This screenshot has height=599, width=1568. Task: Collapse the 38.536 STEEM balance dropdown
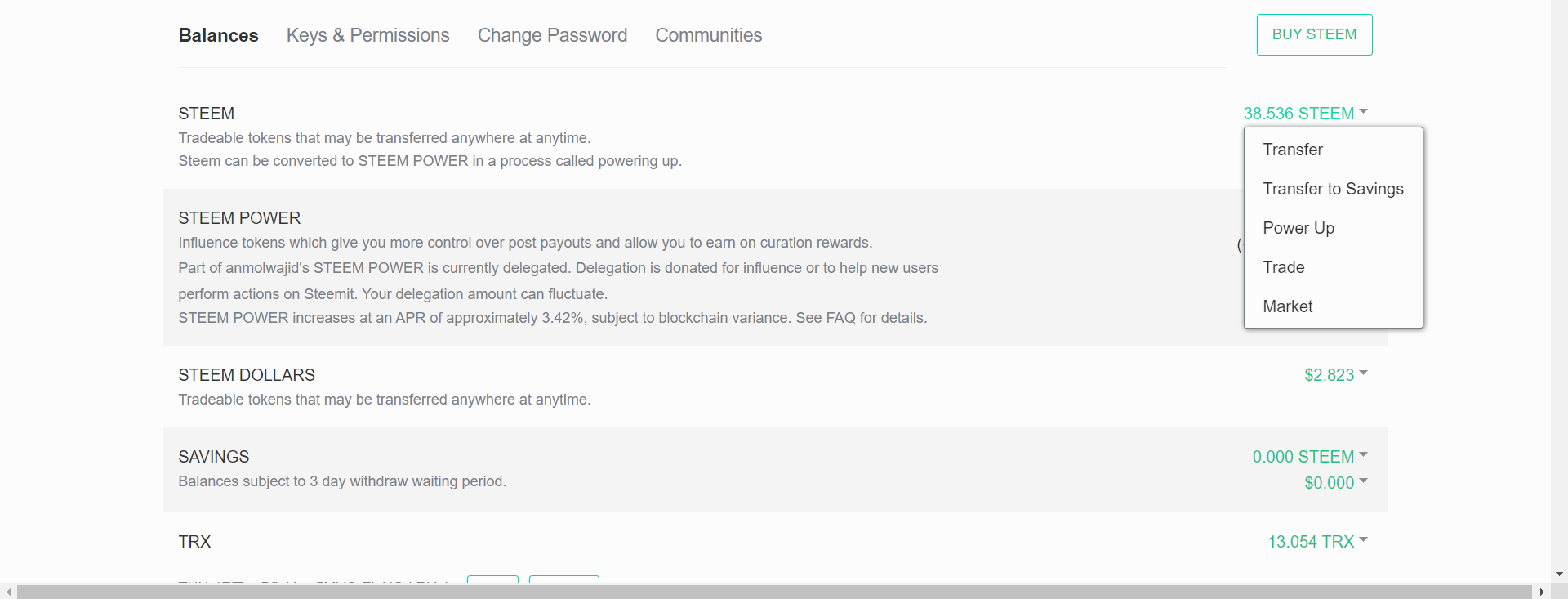pos(1305,114)
